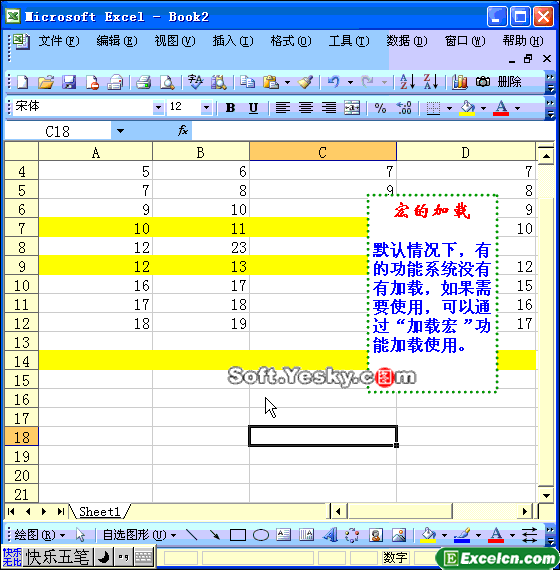Select column C header
The height and width of the screenshot is (570, 560).
click(x=323, y=152)
